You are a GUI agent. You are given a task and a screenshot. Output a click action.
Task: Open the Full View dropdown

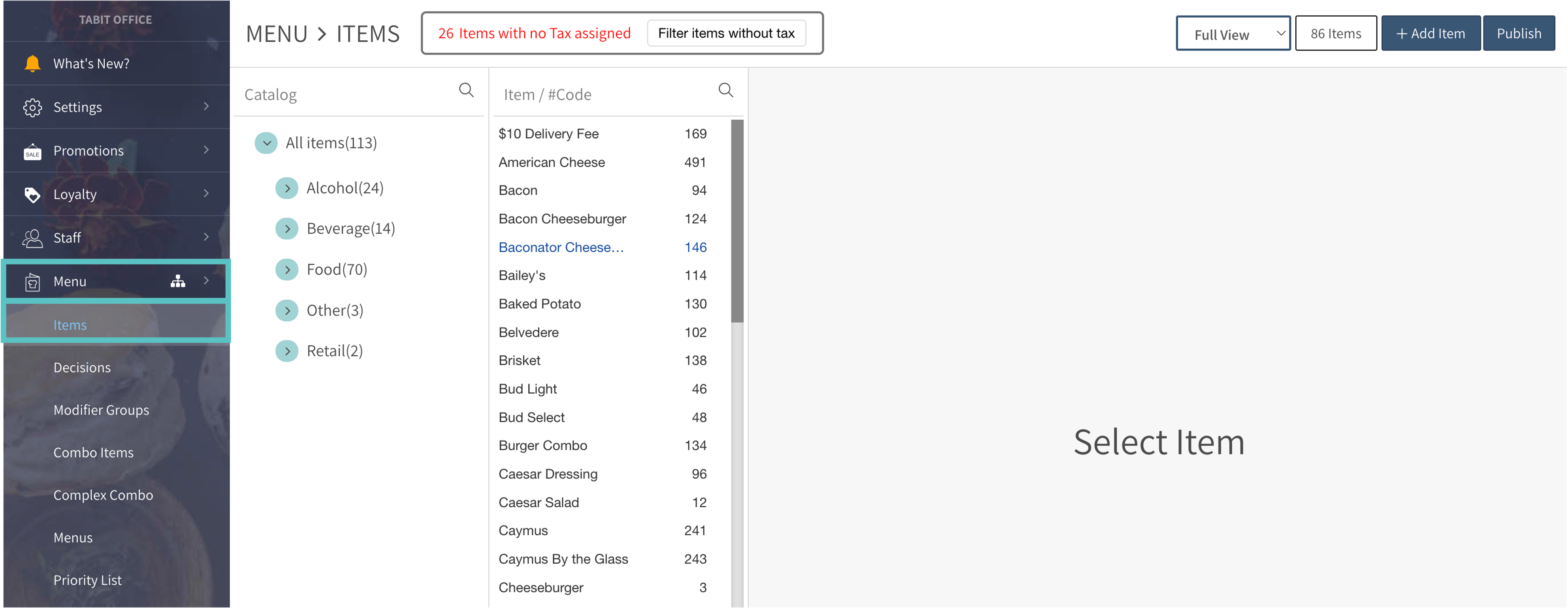tap(1233, 34)
